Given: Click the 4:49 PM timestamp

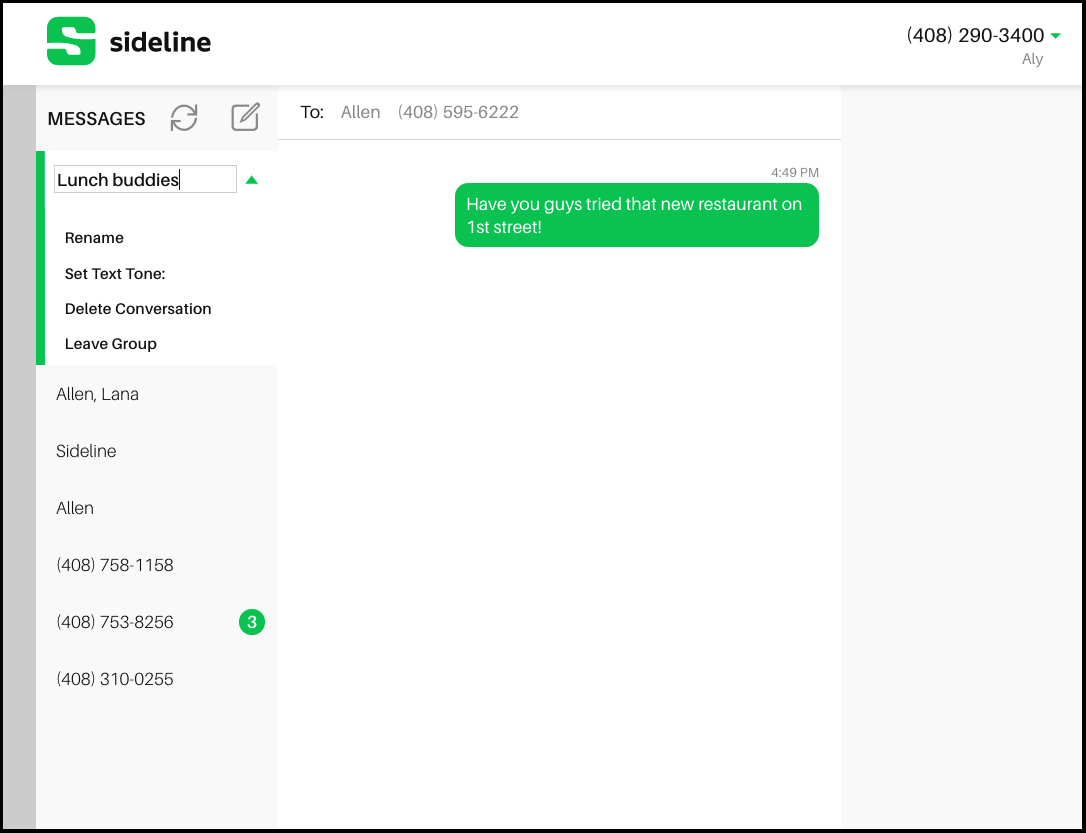Looking at the screenshot, I should [794, 172].
